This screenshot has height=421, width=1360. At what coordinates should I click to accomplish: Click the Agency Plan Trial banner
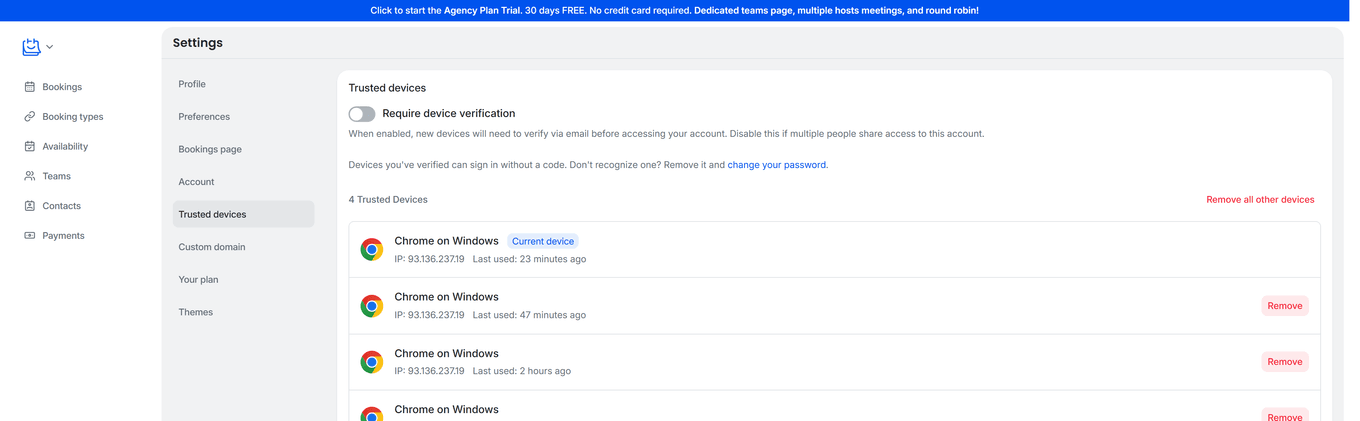(674, 11)
